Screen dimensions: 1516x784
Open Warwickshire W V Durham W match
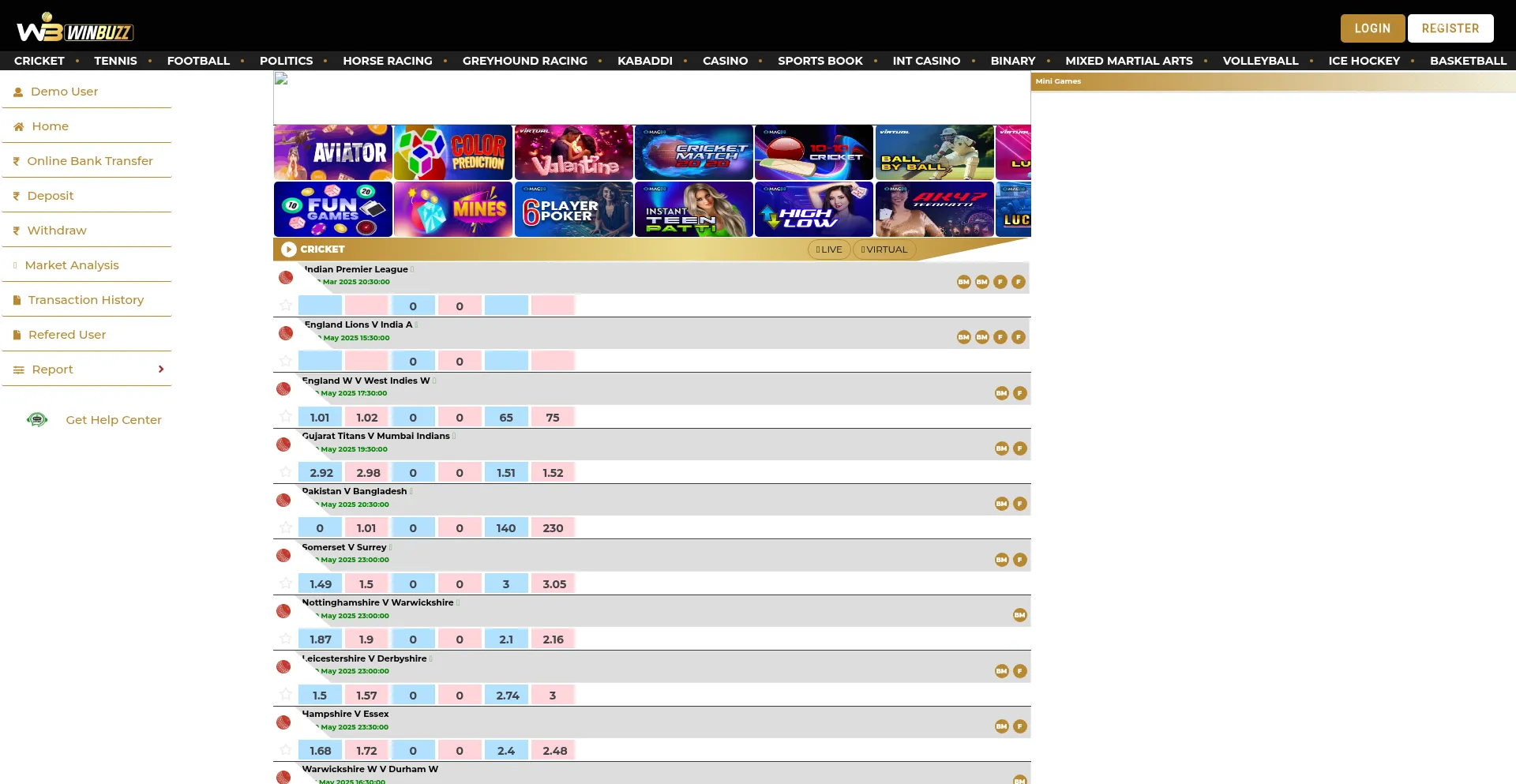pos(370,769)
